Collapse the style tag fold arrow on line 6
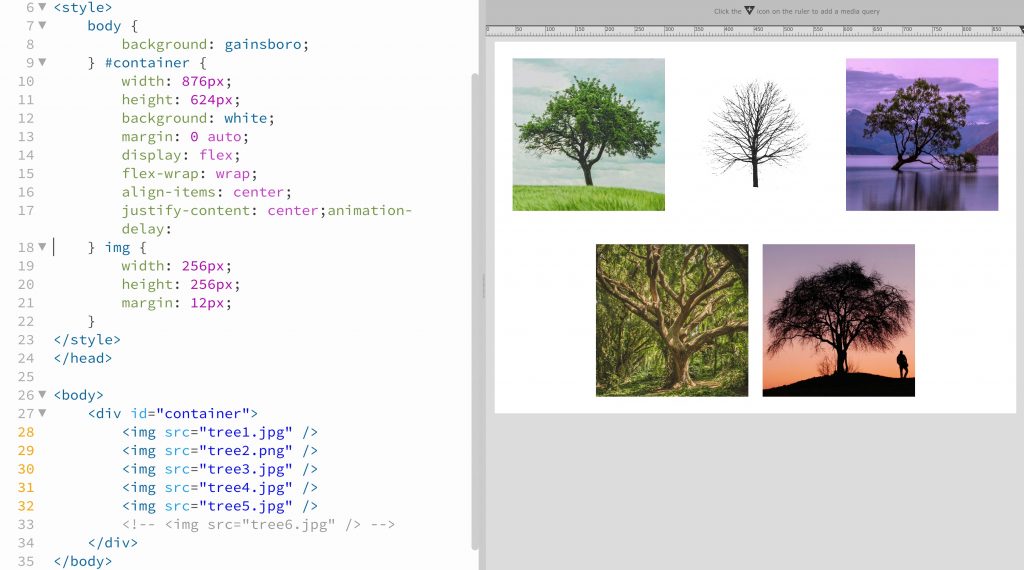The width and height of the screenshot is (1024, 570). [x=42, y=7]
